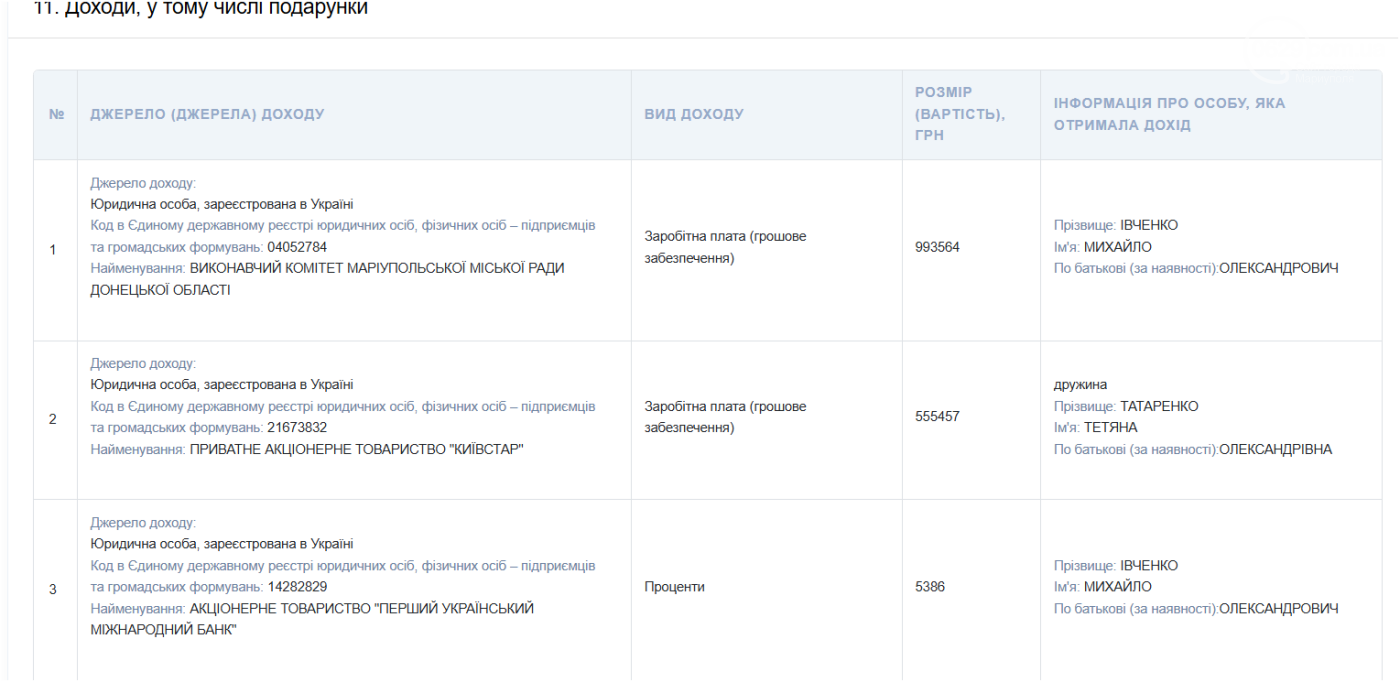
Task: Click the "Перший Український Міжнародний Банк" name
Action: [x=361, y=609]
